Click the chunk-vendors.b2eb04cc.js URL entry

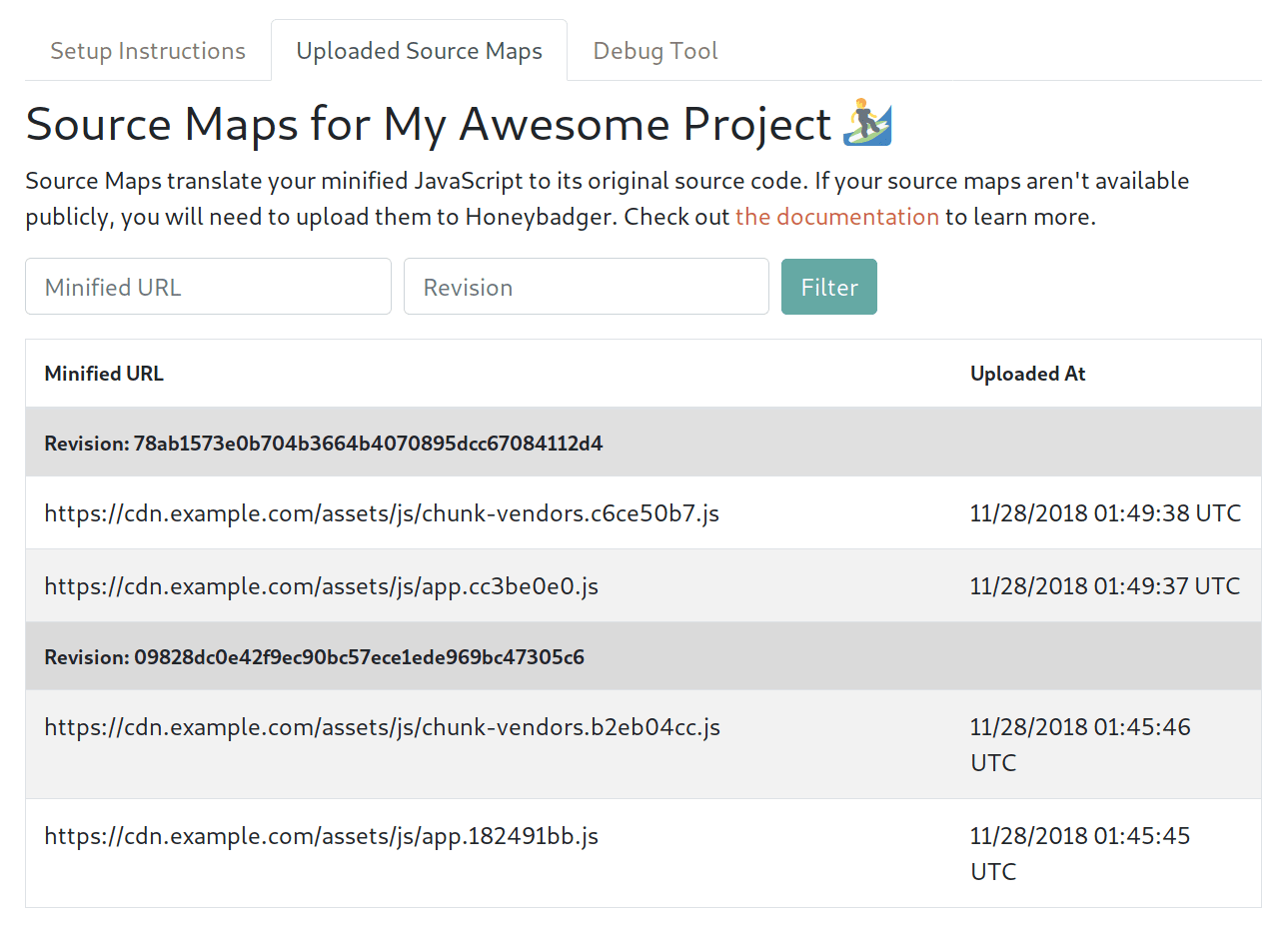pos(383,727)
